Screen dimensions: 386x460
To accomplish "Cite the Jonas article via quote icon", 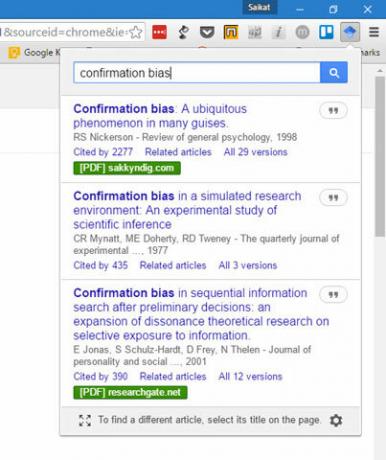I will (333, 295).
